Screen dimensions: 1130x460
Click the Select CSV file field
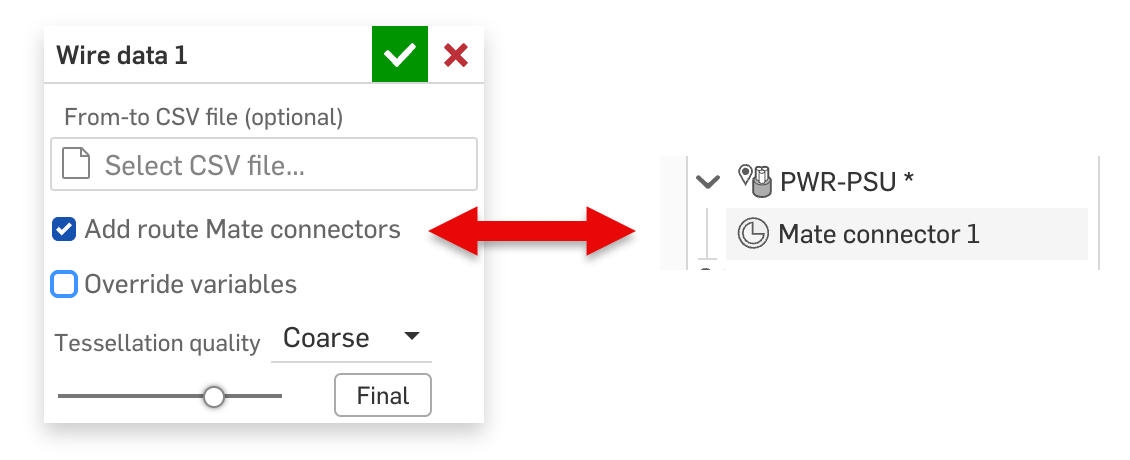(264, 164)
